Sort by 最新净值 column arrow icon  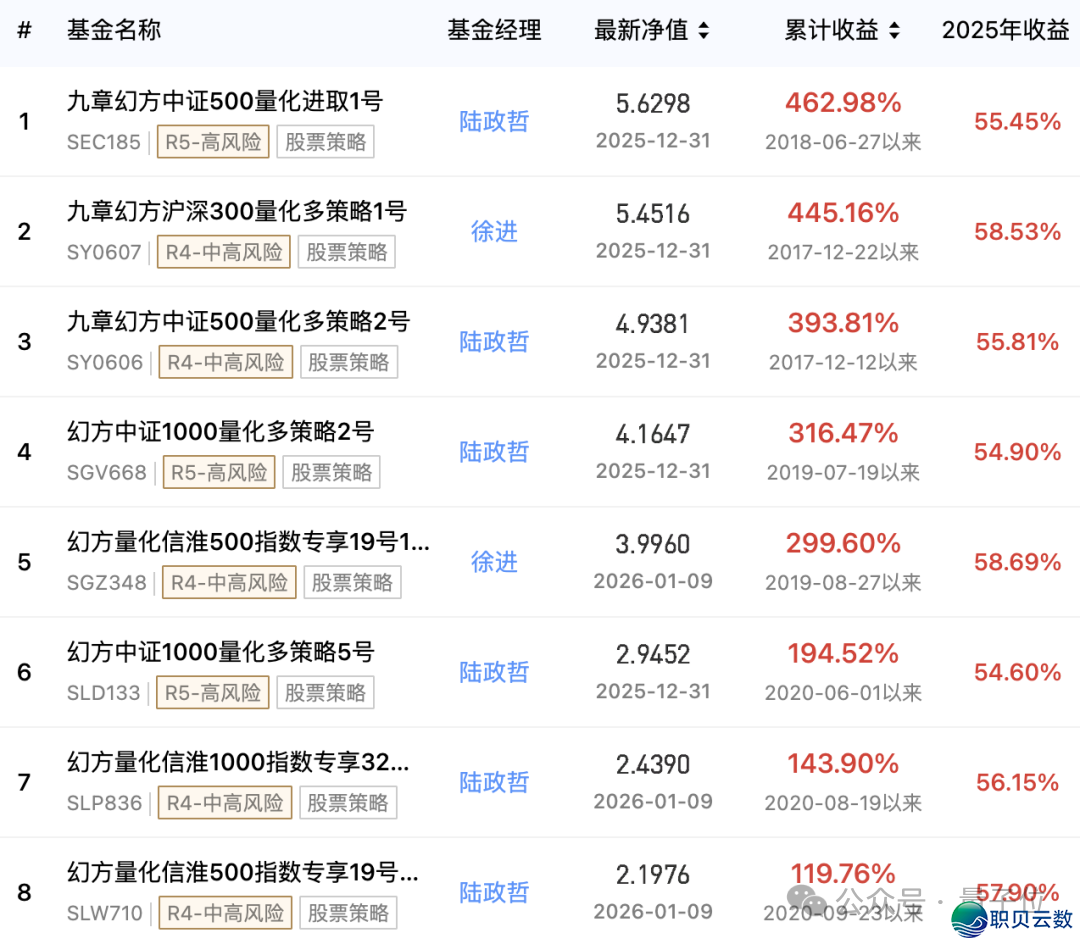click(703, 31)
